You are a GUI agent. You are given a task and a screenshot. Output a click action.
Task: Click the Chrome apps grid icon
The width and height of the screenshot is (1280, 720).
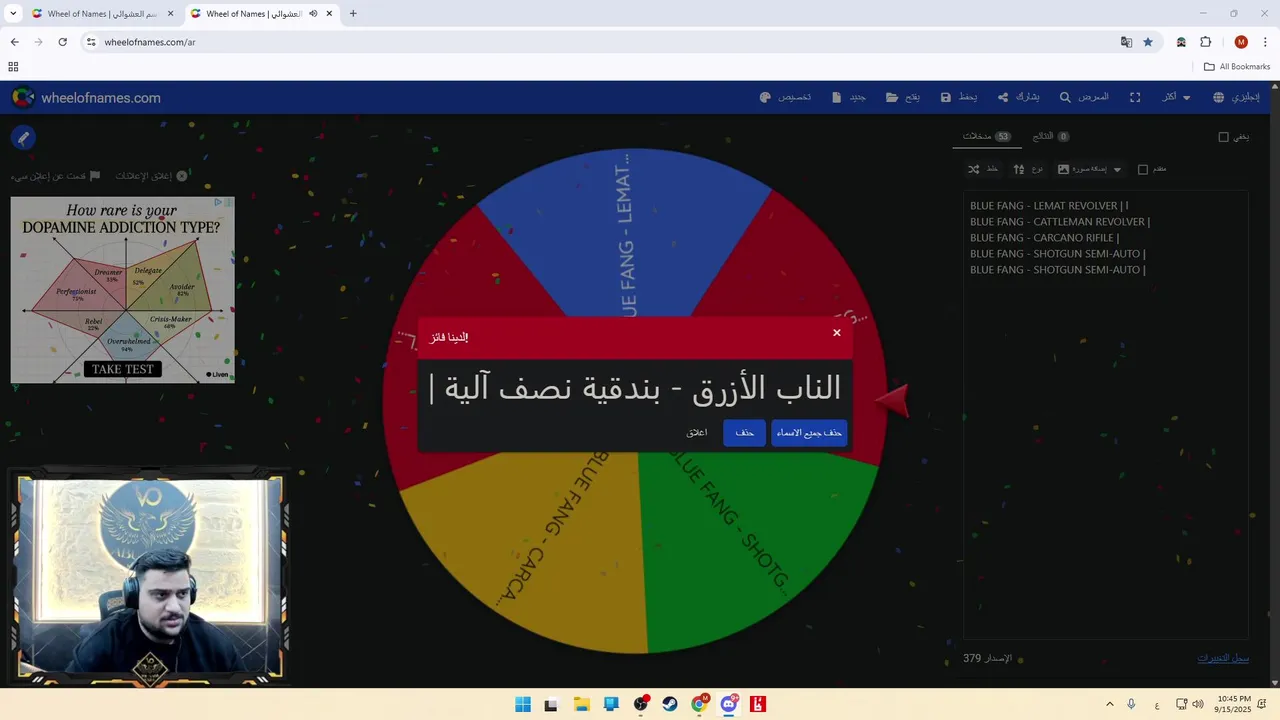pos(13,67)
